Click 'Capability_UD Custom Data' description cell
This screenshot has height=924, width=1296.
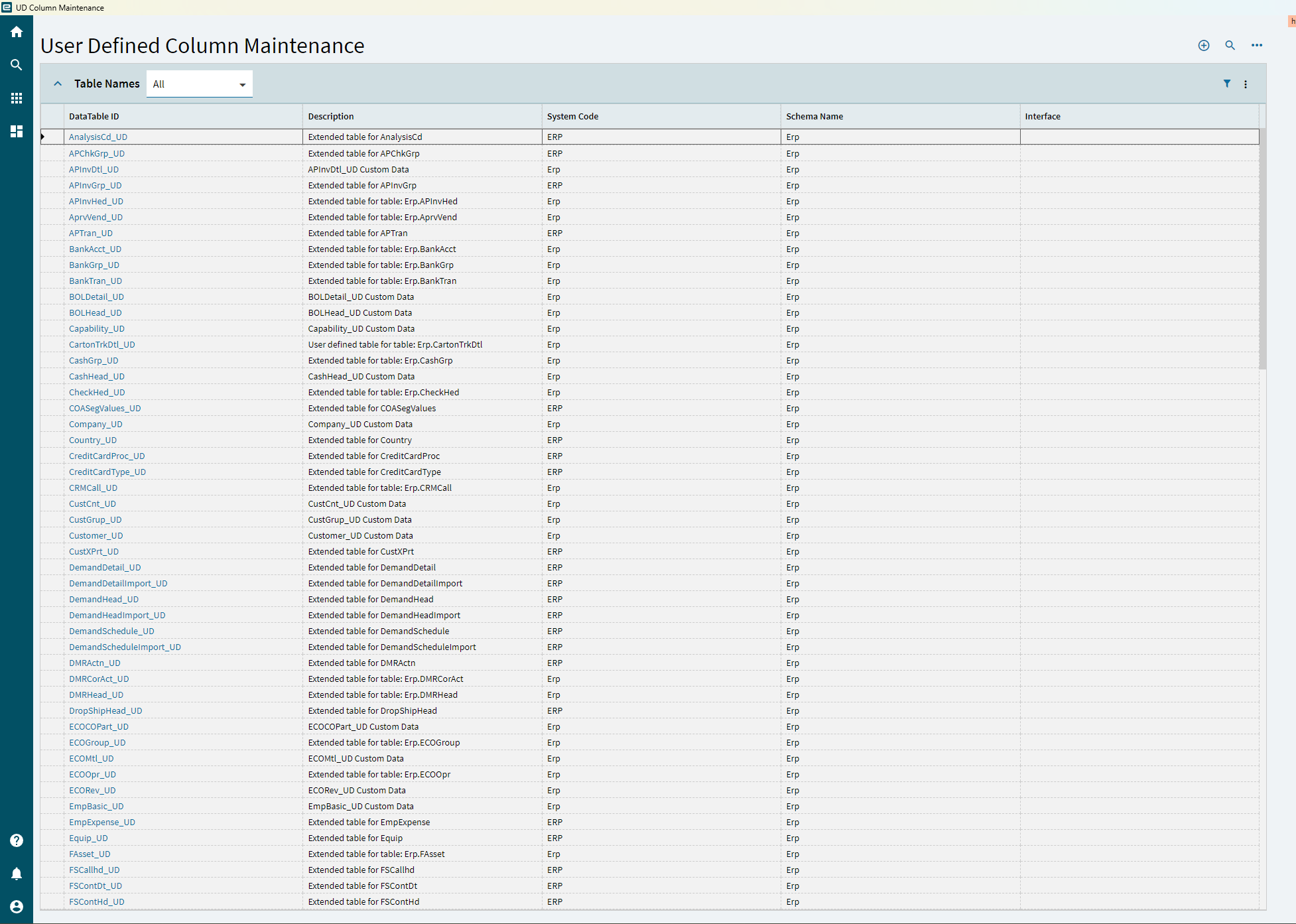point(422,328)
